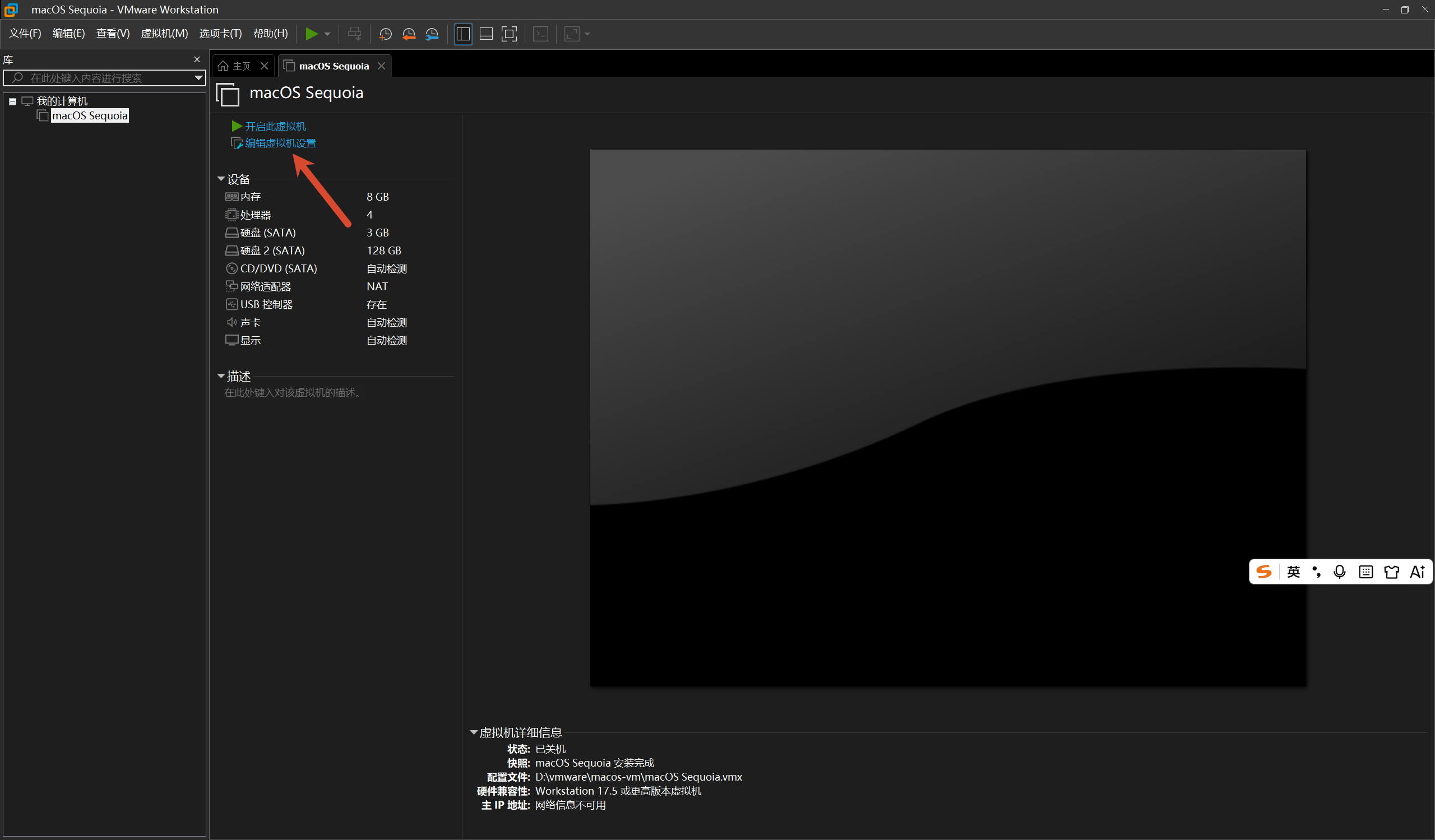Viewport: 1435px width, 840px height.
Task: Close the macOS Sequoia tab
Action: point(382,66)
